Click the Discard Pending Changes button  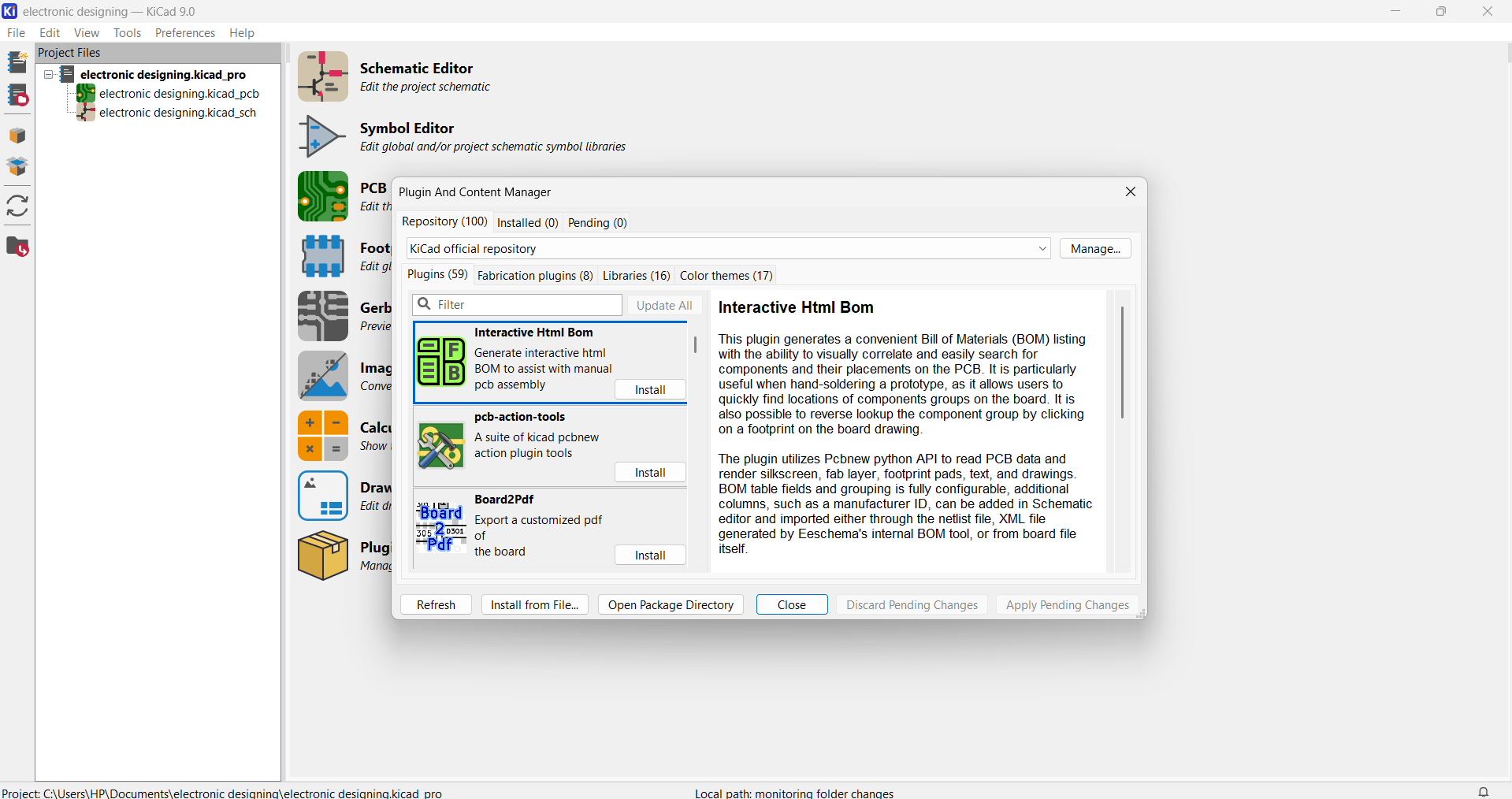pyautogui.click(x=912, y=605)
